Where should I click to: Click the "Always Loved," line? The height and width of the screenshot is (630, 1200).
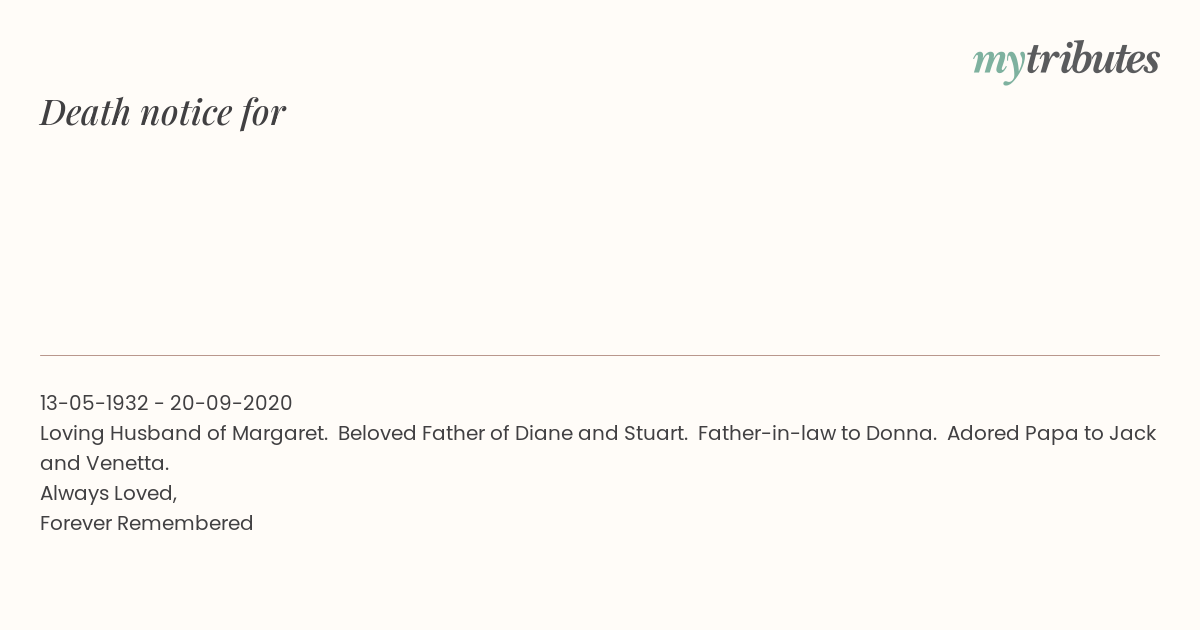coord(109,494)
